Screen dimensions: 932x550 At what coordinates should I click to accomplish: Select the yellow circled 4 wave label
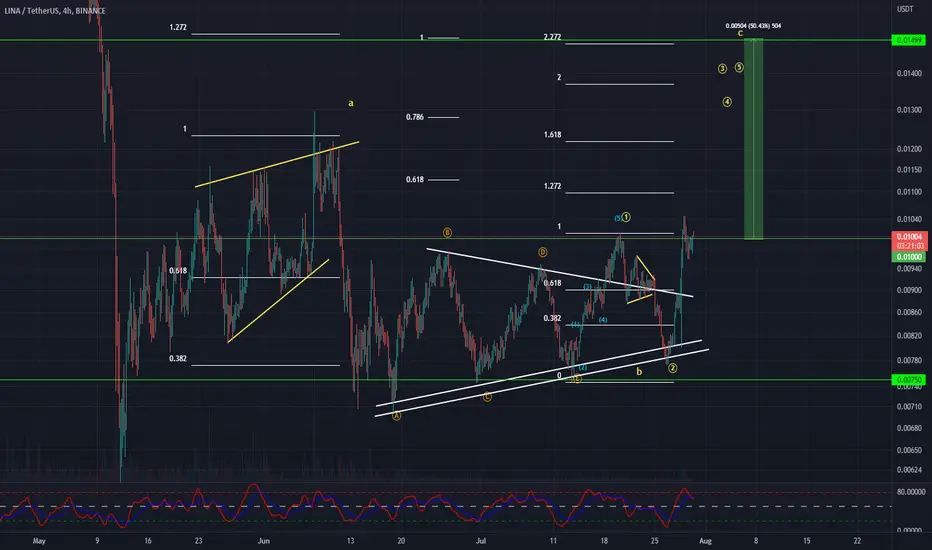727,102
